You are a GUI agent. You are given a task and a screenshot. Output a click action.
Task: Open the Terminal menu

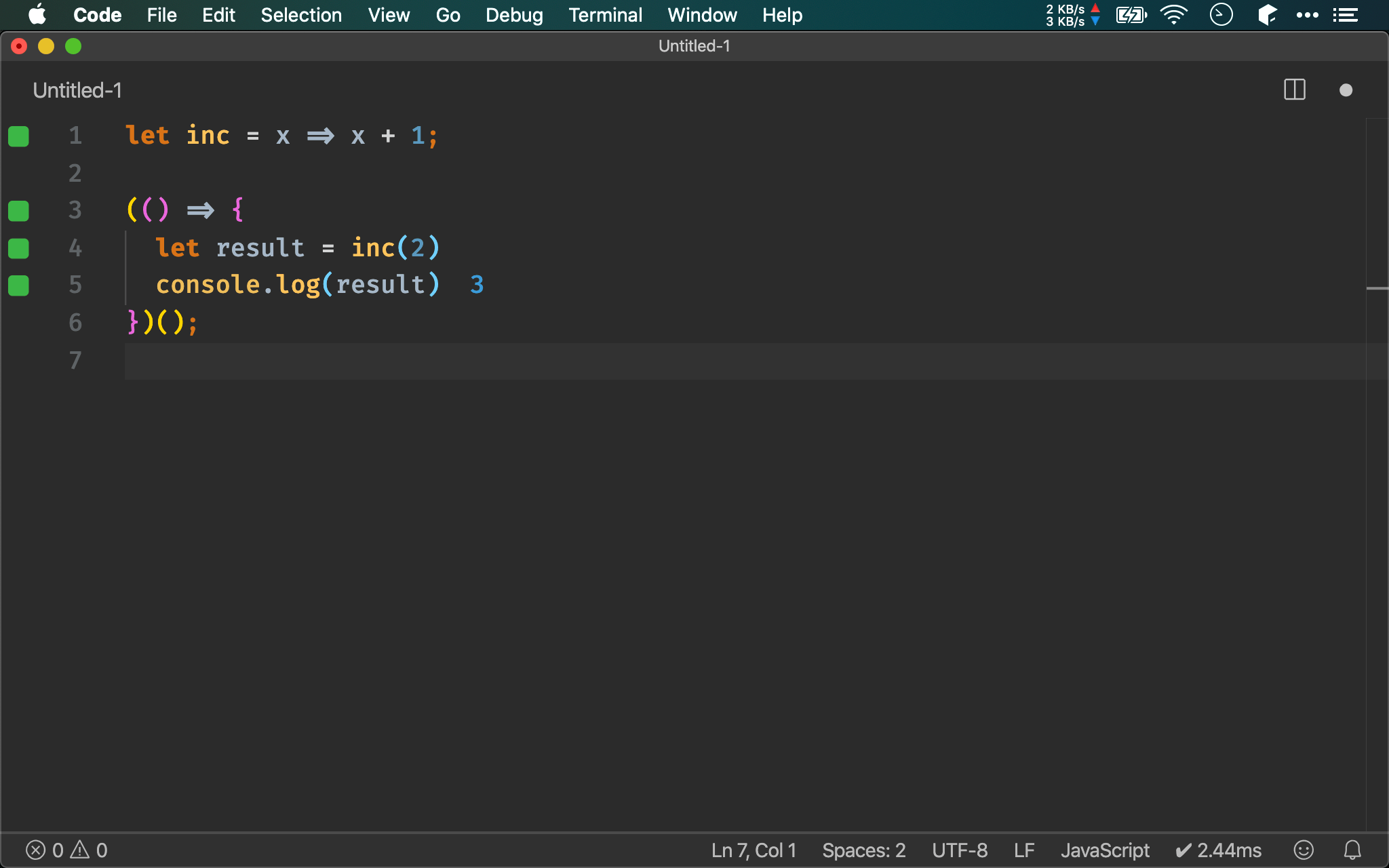tap(605, 15)
